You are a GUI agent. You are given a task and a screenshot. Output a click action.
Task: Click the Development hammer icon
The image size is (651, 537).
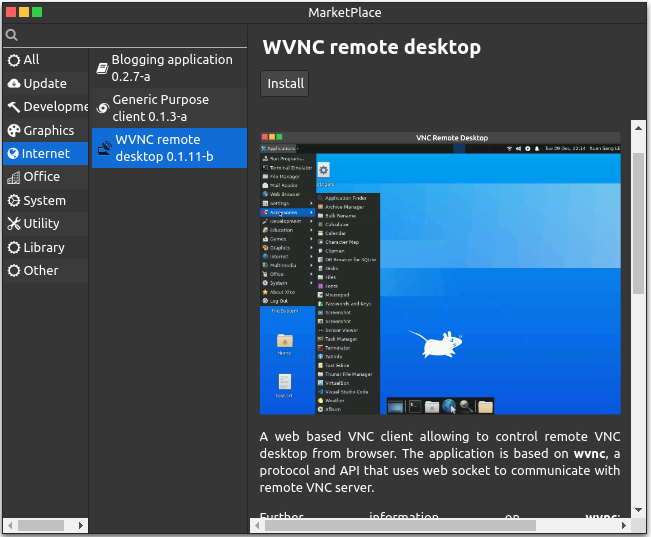(14, 107)
